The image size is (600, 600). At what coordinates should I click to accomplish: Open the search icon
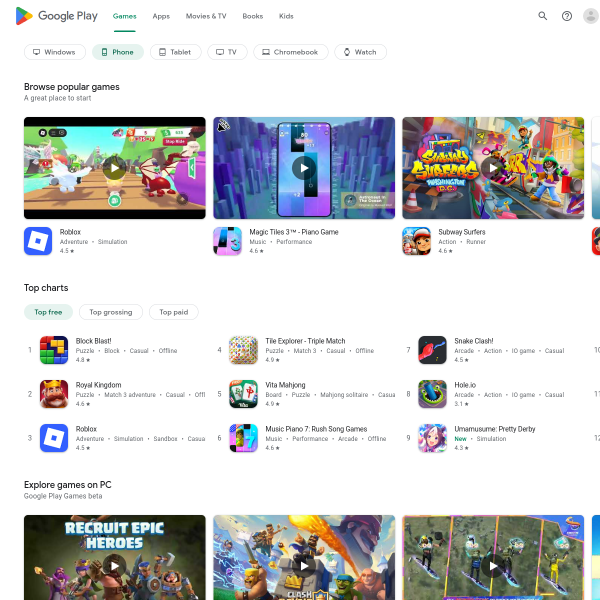coord(542,16)
